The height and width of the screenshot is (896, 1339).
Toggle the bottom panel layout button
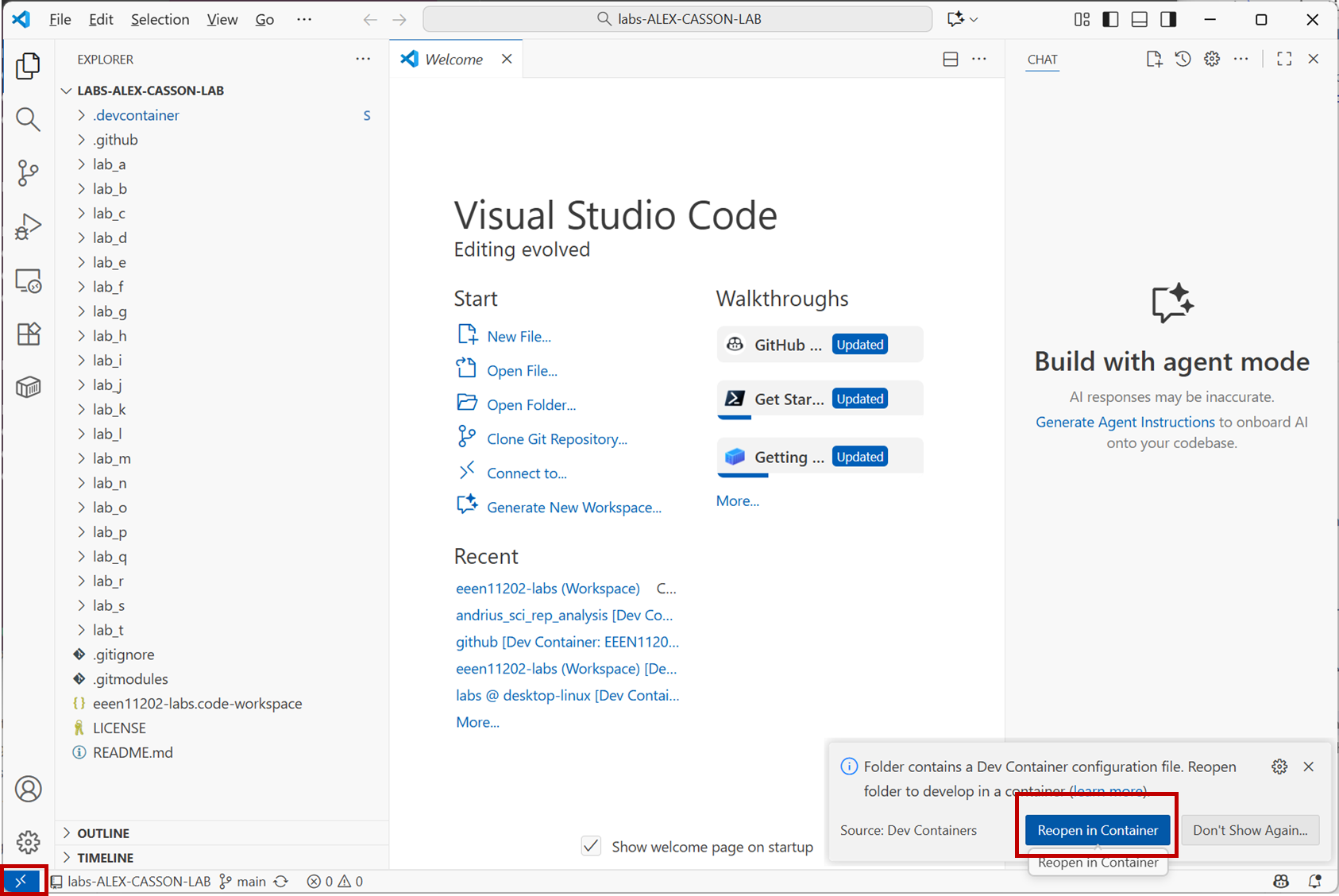[x=1140, y=19]
